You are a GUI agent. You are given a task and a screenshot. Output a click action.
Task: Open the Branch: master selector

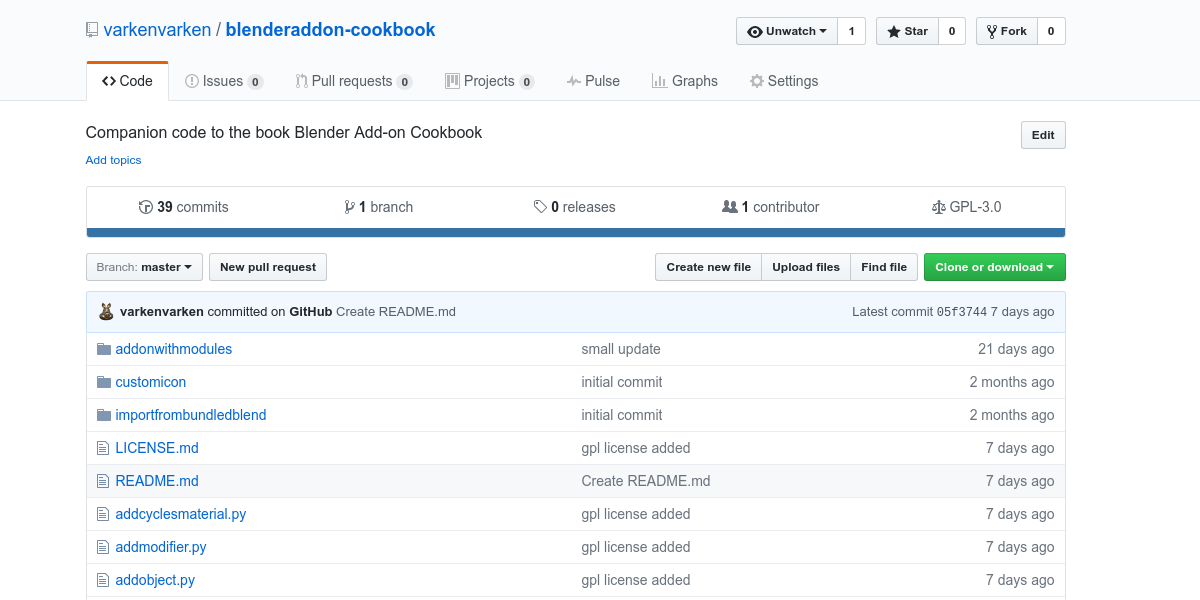pyautogui.click(x=144, y=267)
